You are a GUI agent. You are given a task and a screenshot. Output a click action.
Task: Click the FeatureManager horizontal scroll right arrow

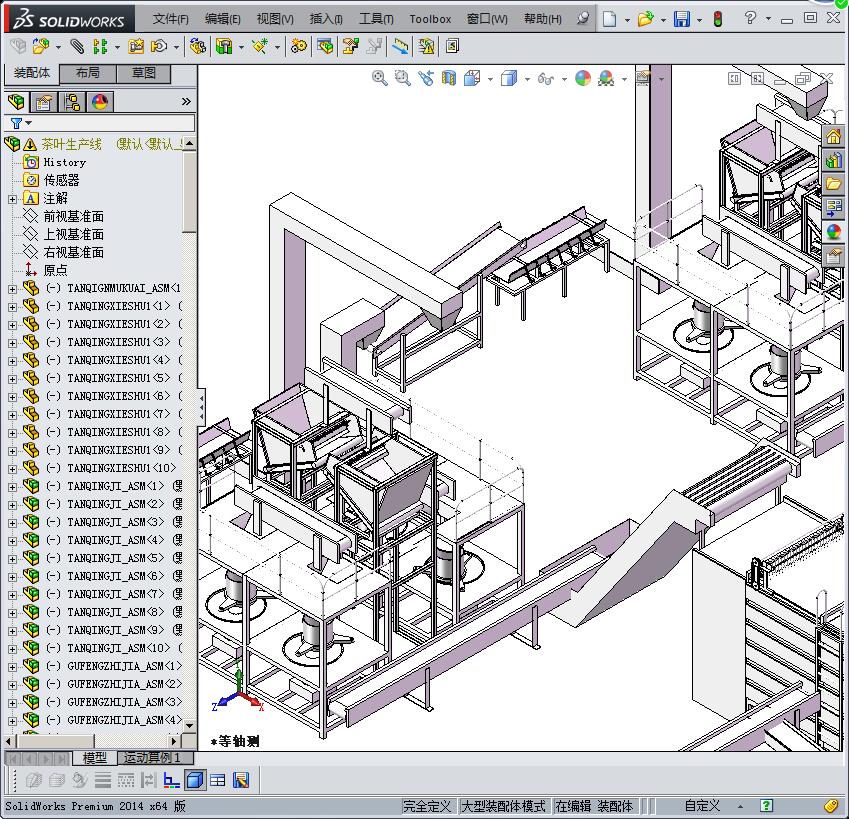173,741
